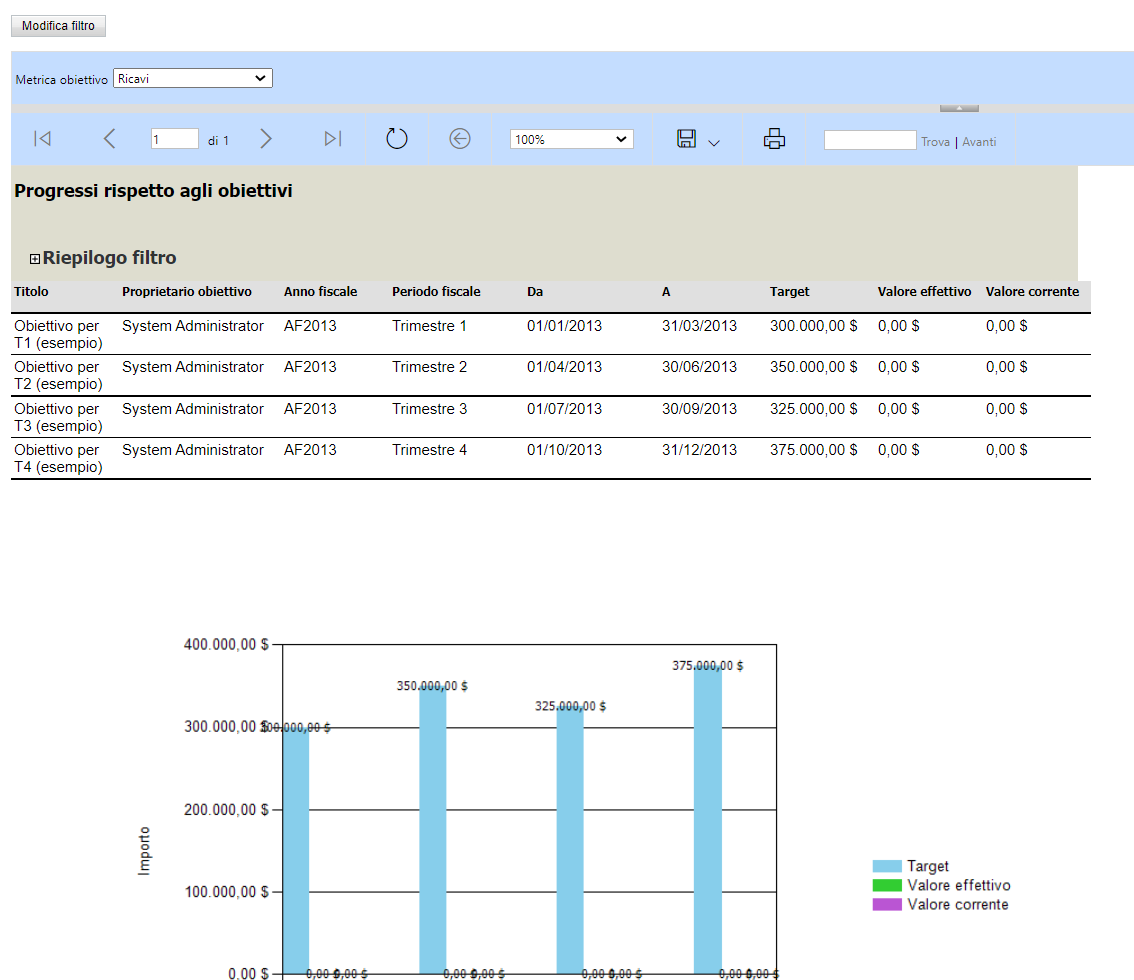Jump to the last page of the report

point(332,139)
